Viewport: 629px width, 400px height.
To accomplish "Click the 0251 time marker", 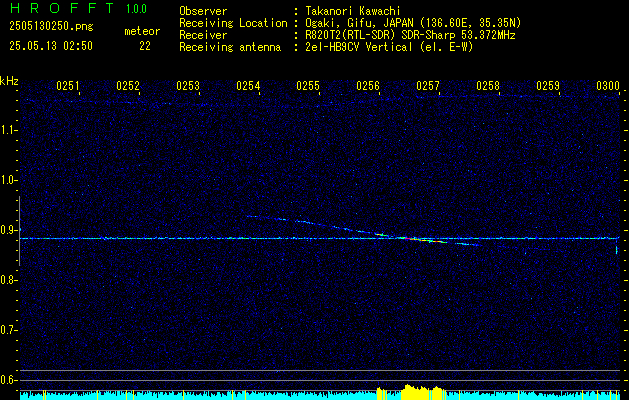I will (x=68, y=85).
